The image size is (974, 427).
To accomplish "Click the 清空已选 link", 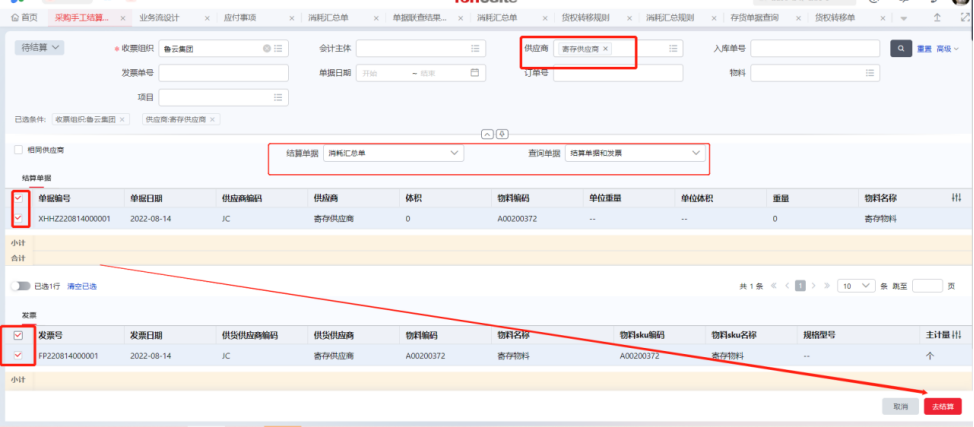I will pyautogui.click(x=82, y=286).
